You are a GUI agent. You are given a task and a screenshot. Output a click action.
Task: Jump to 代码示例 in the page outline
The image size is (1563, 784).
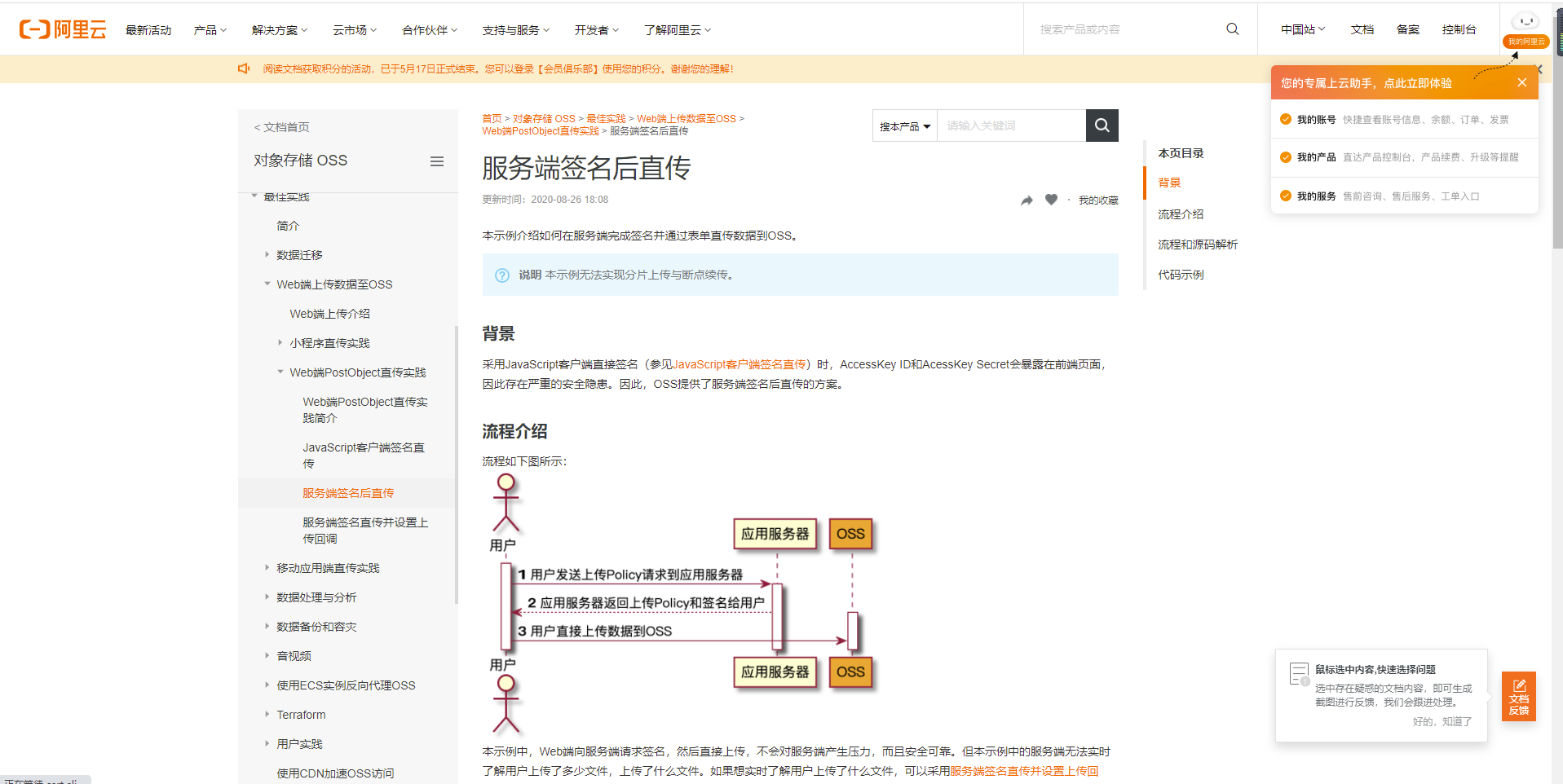(x=1181, y=275)
